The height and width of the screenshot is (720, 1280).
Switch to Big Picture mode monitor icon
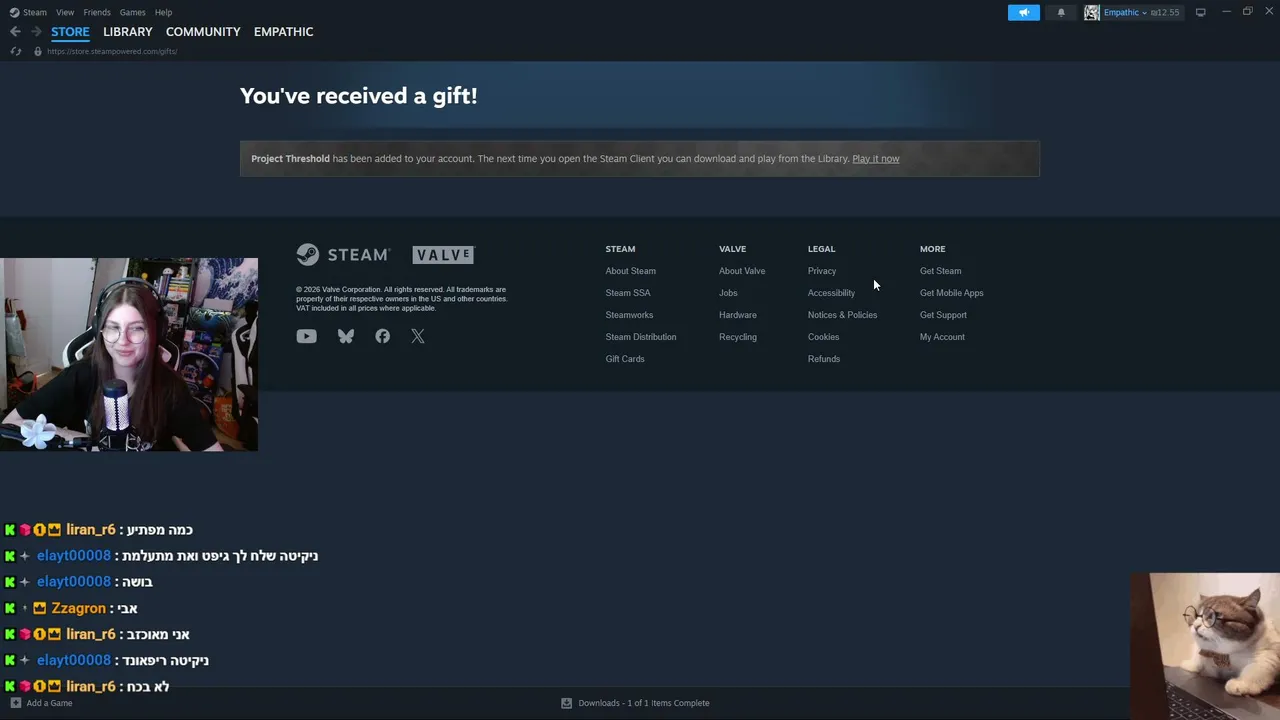[x=1200, y=12]
